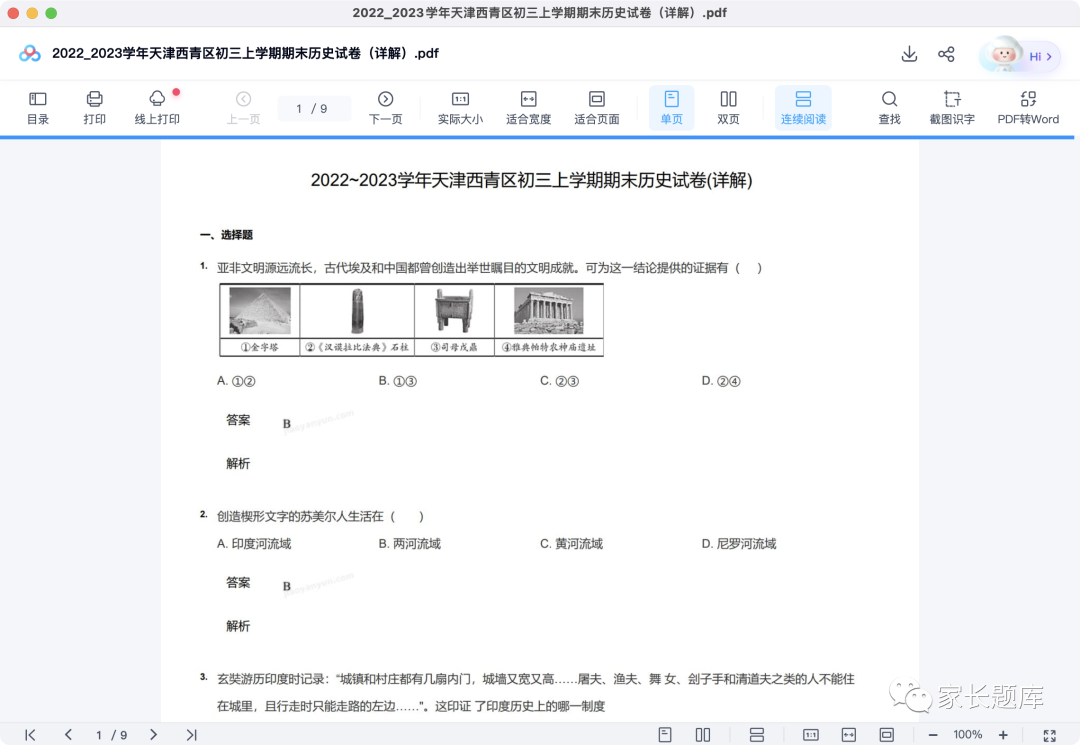1080x745 pixels.
Task: Click option B. ①③ of question 1
Action: [397, 381]
